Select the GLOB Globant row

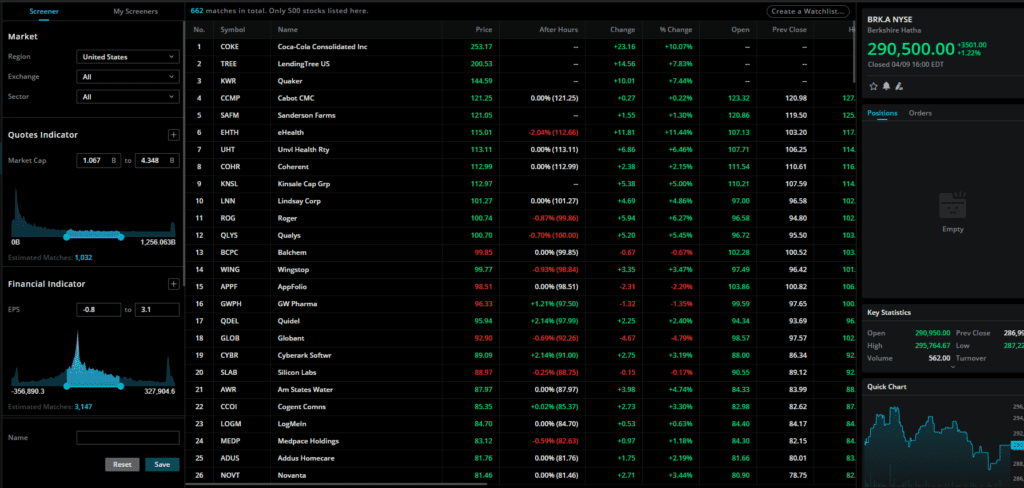520,338
